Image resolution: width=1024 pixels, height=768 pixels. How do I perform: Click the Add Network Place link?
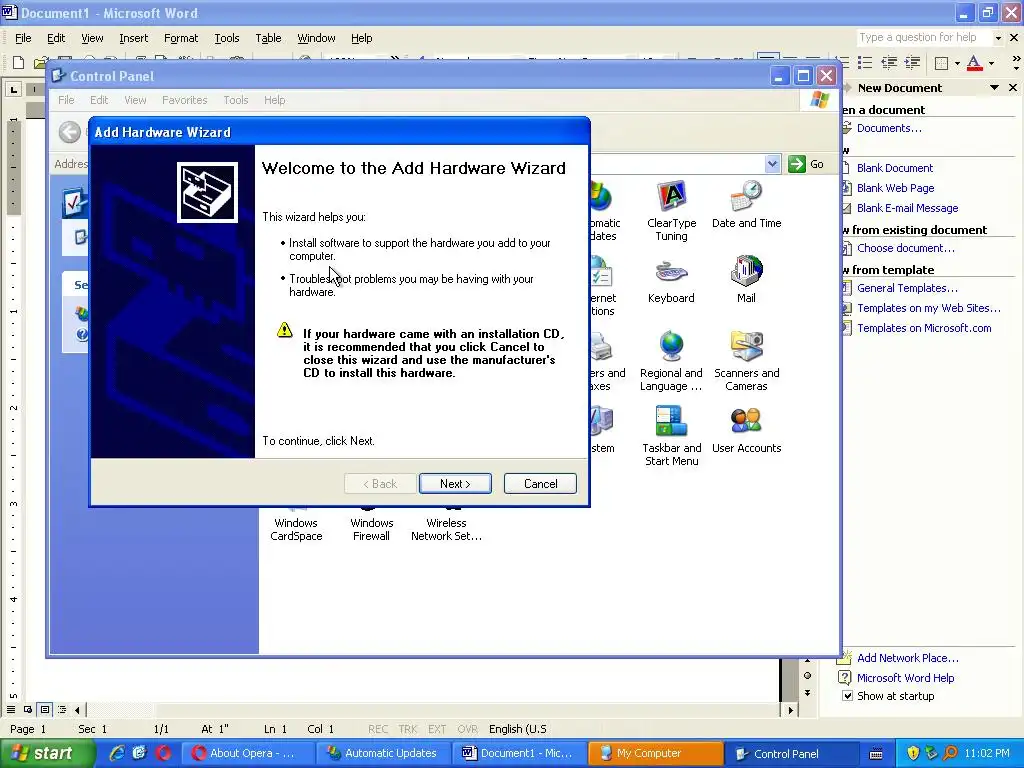908,658
